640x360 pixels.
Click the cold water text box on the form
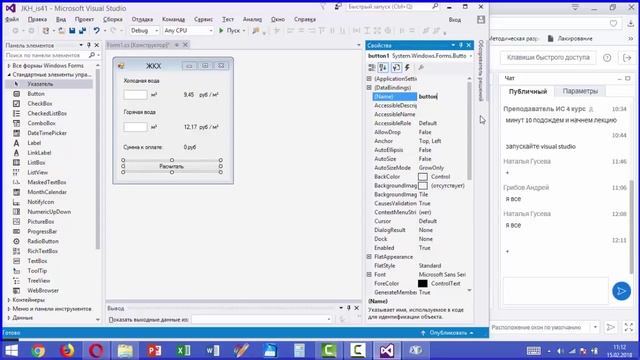coord(135,95)
